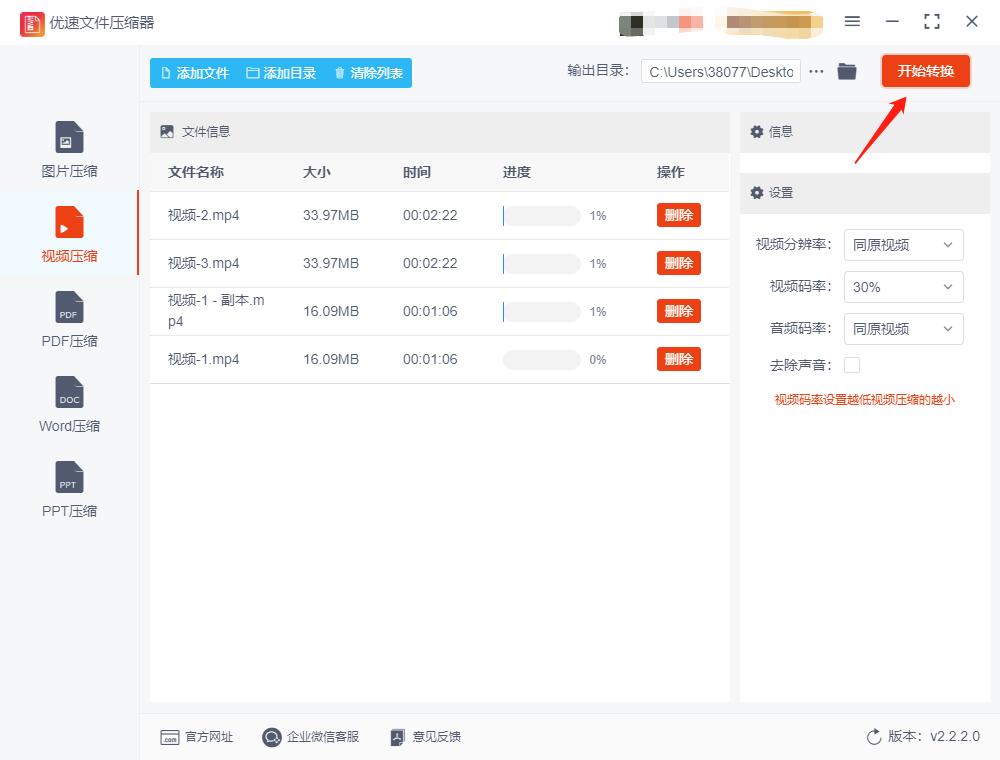Open the output directory folder icon
The height and width of the screenshot is (760, 1000).
[847, 71]
